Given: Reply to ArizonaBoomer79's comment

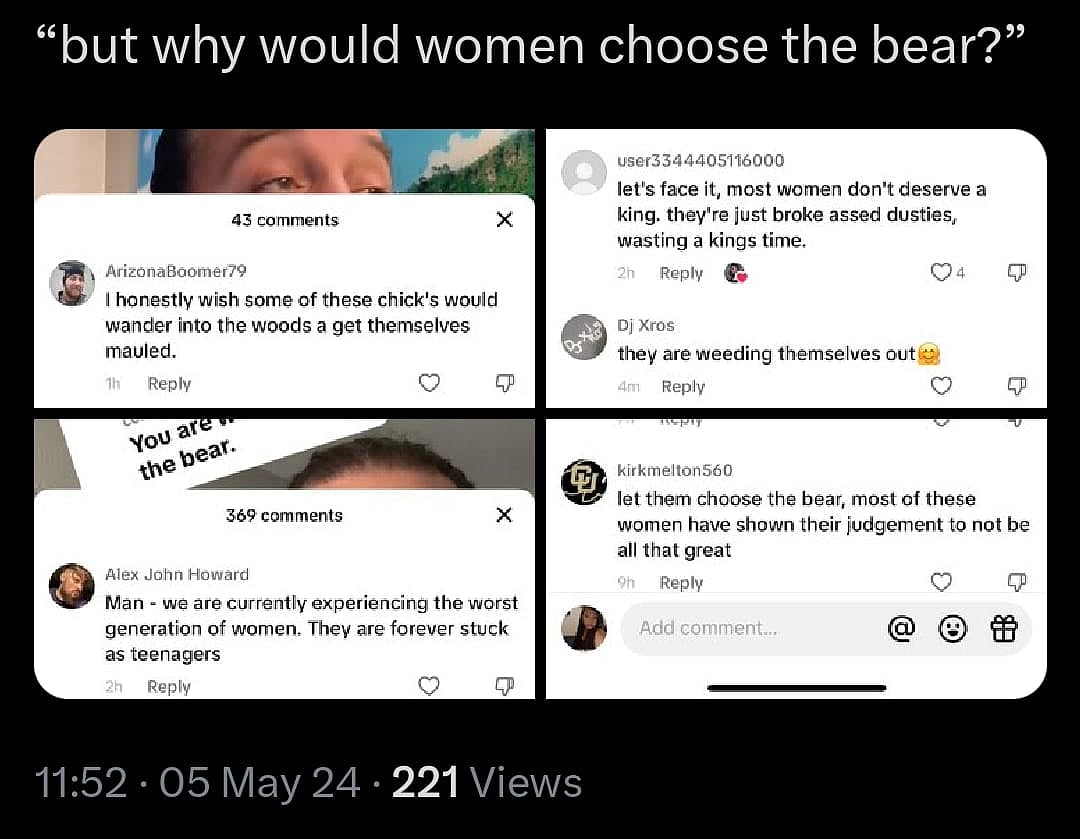Looking at the screenshot, I should click(169, 383).
